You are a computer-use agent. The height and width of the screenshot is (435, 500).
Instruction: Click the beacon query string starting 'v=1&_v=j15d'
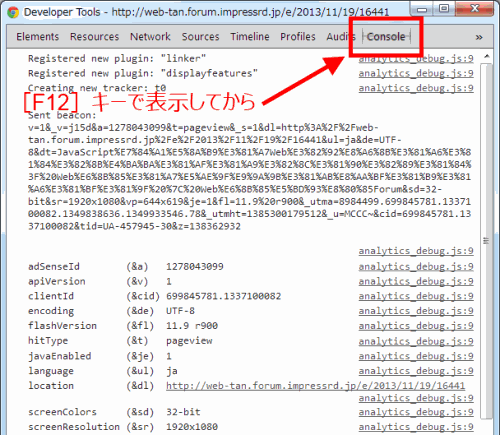249,177
